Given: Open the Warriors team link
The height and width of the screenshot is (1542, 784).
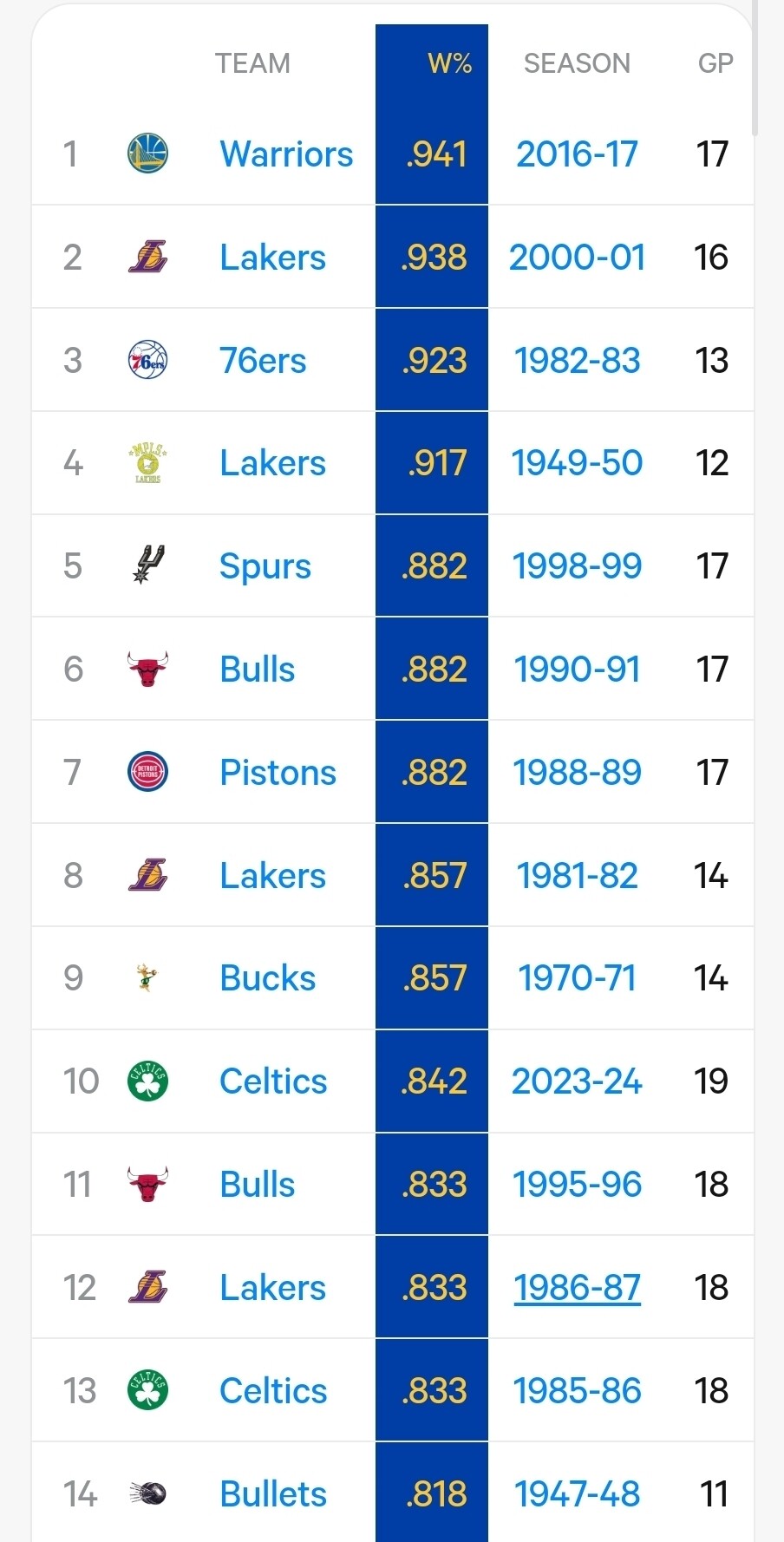Looking at the screenshot, I should [286, 154].
